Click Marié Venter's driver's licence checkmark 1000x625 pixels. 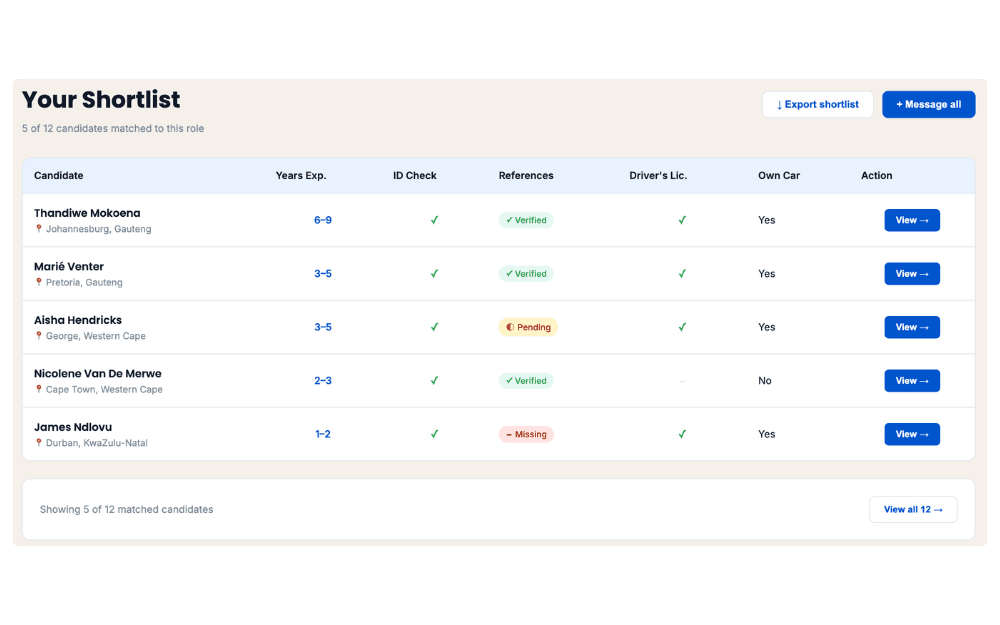[x=682, y=274]
